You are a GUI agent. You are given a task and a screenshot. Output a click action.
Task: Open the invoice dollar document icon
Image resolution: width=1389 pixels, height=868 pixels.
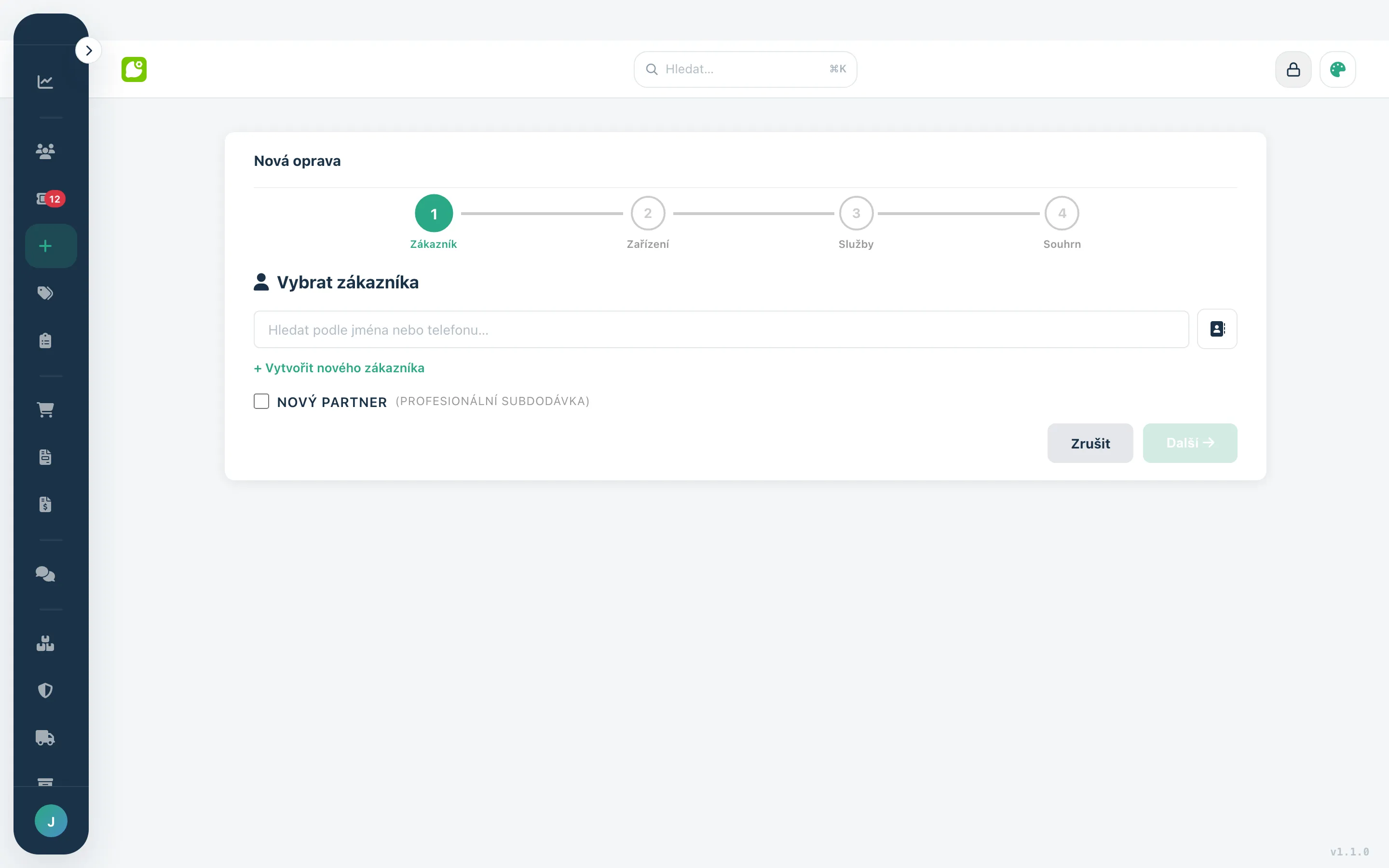(45, 504)
